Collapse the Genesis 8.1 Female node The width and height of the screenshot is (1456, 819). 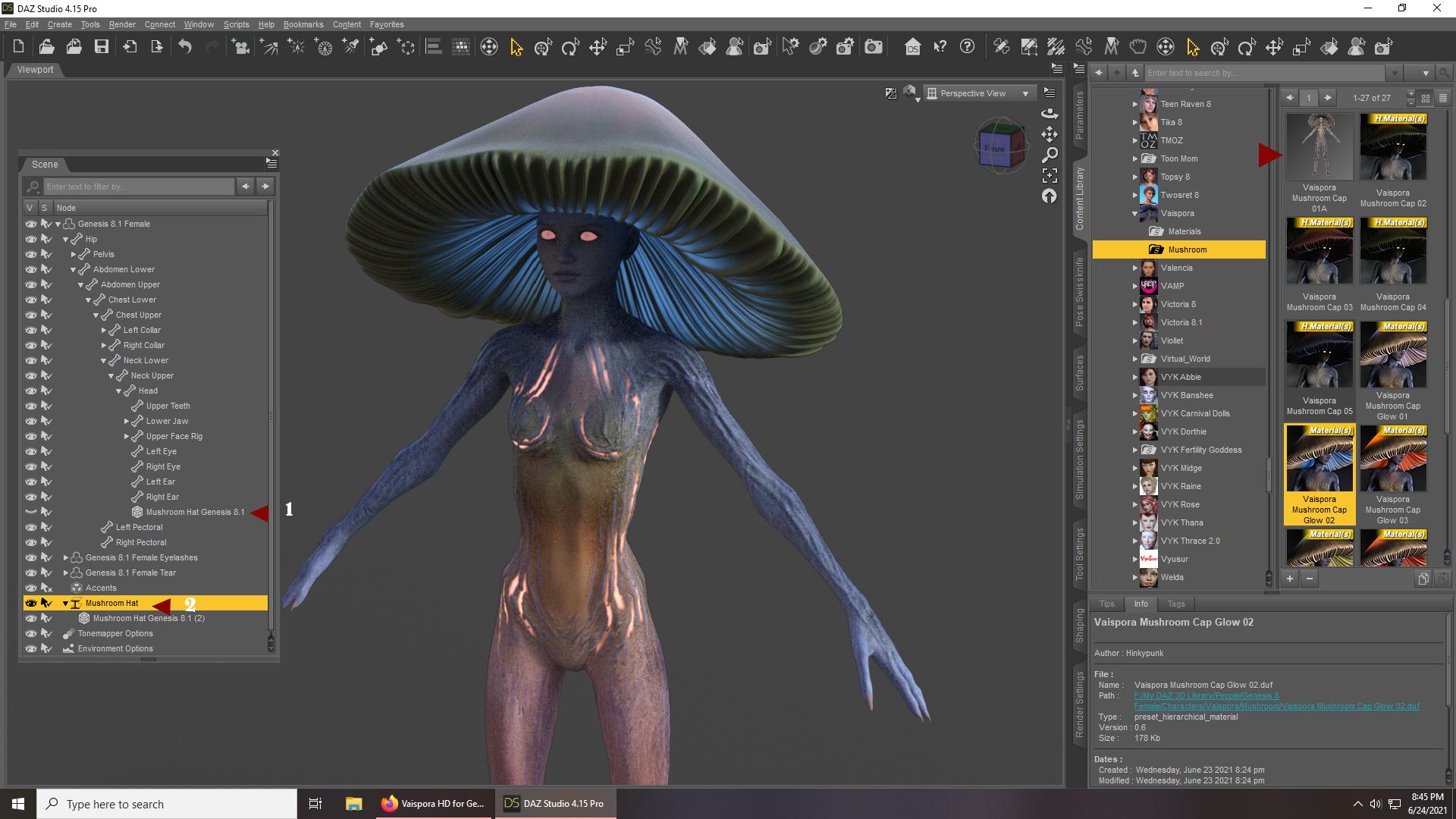[x=58, y=224]
